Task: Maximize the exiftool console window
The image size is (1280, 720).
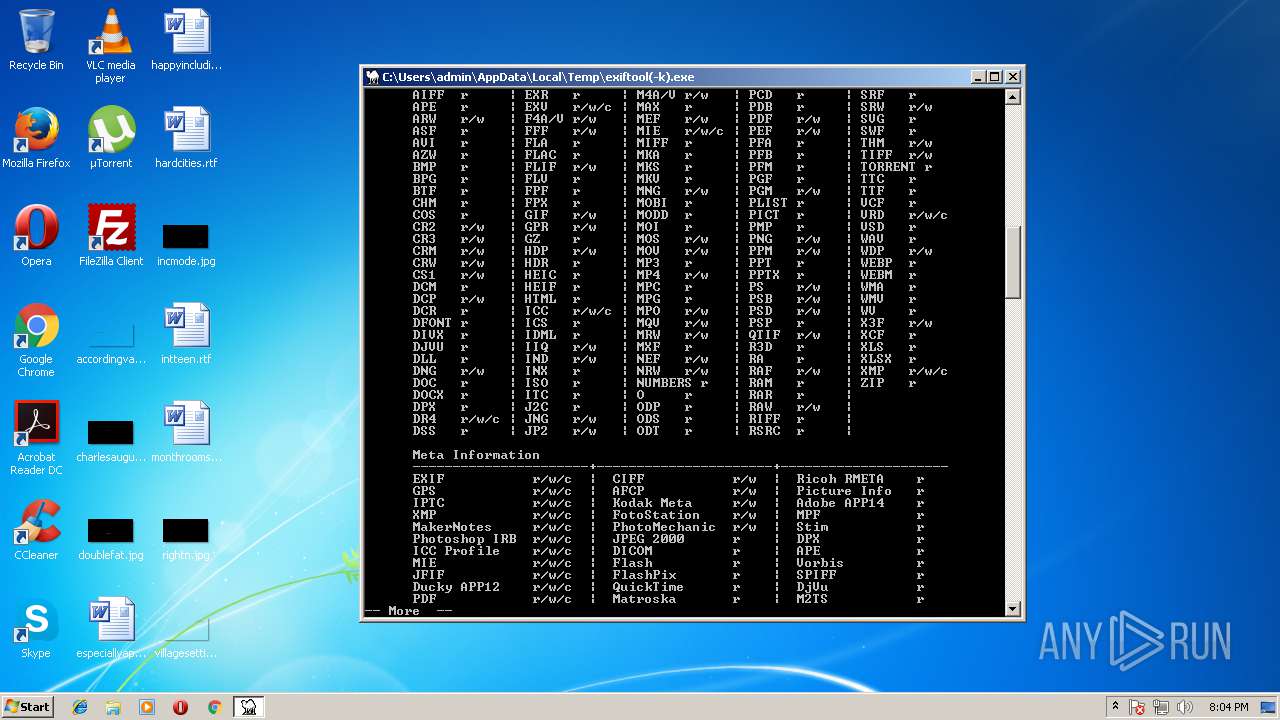Action: pyautogui.click(x=994, y=77)
